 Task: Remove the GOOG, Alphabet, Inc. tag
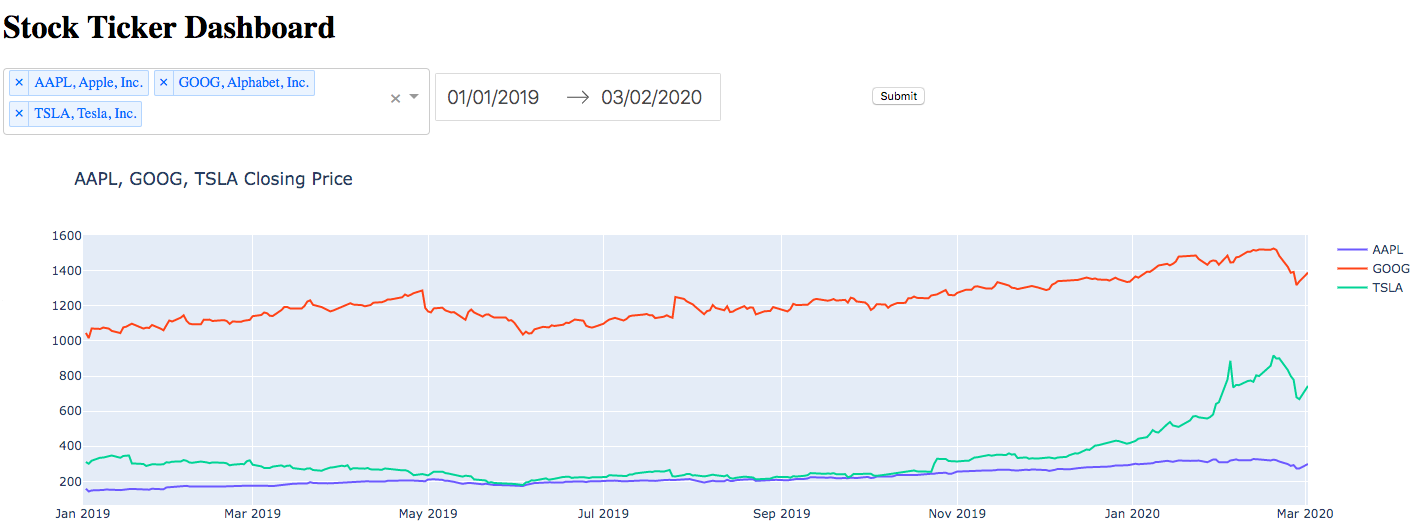(x=164, y=83)
